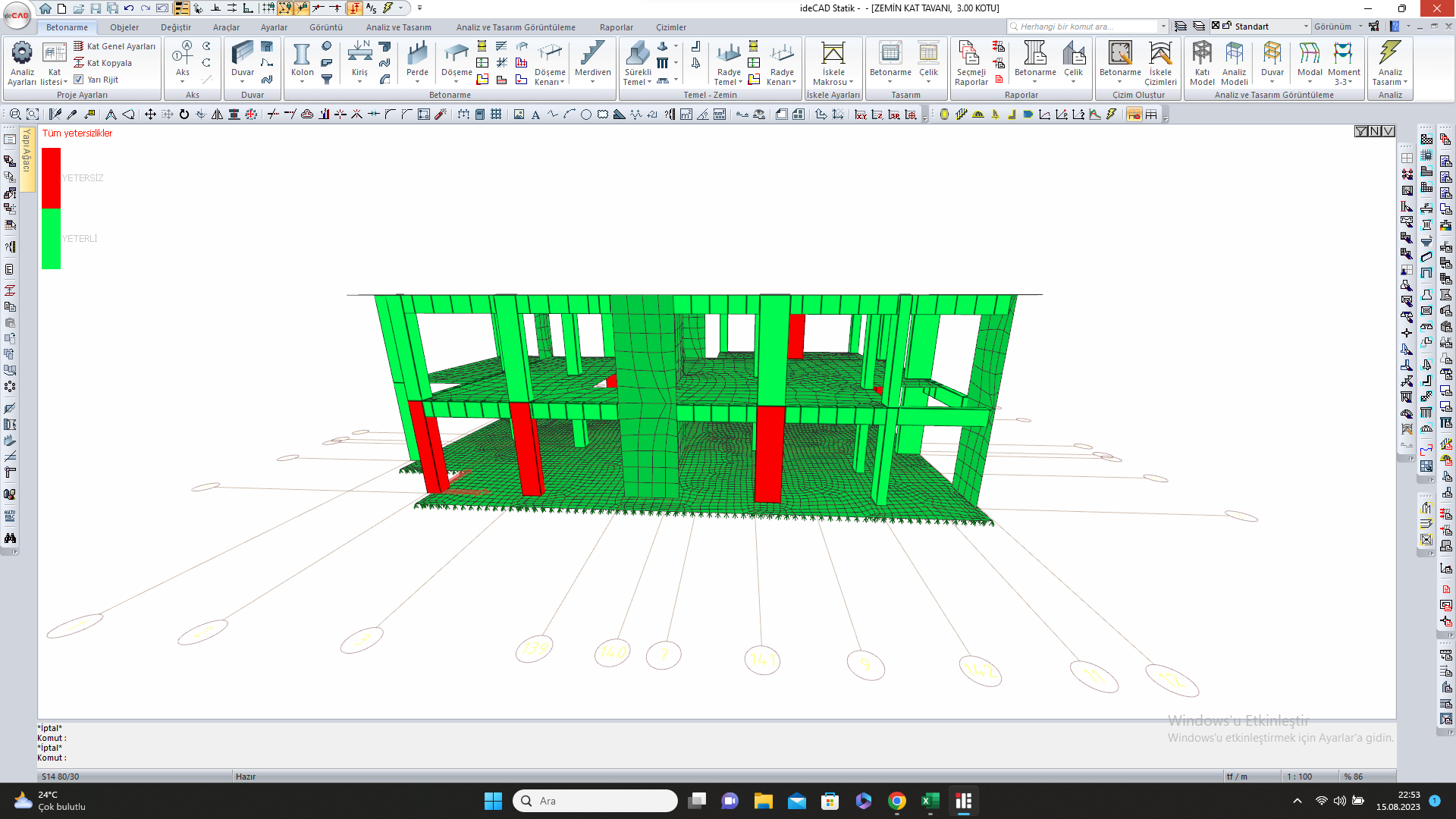This screenshot has height=819, width=1456.
Task: Click the binoculars icon in left sidebar
Action: pos(10,538)
